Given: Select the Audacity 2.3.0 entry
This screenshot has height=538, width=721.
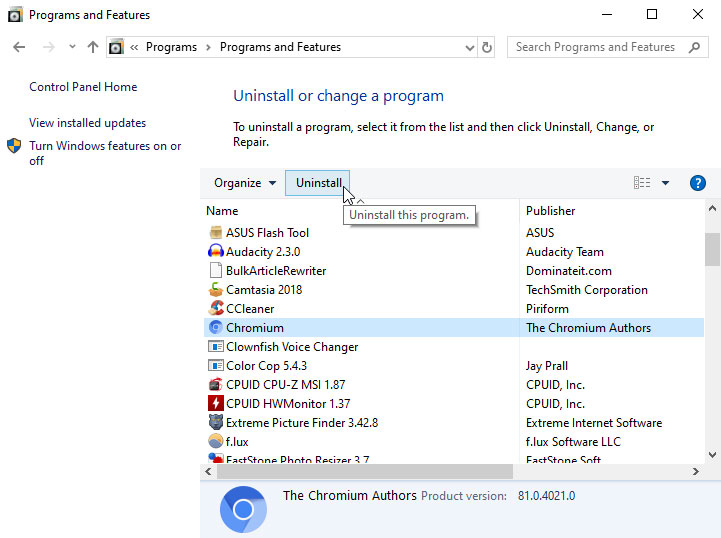Looking at the screenshot, I should click(x=263, y=252).
